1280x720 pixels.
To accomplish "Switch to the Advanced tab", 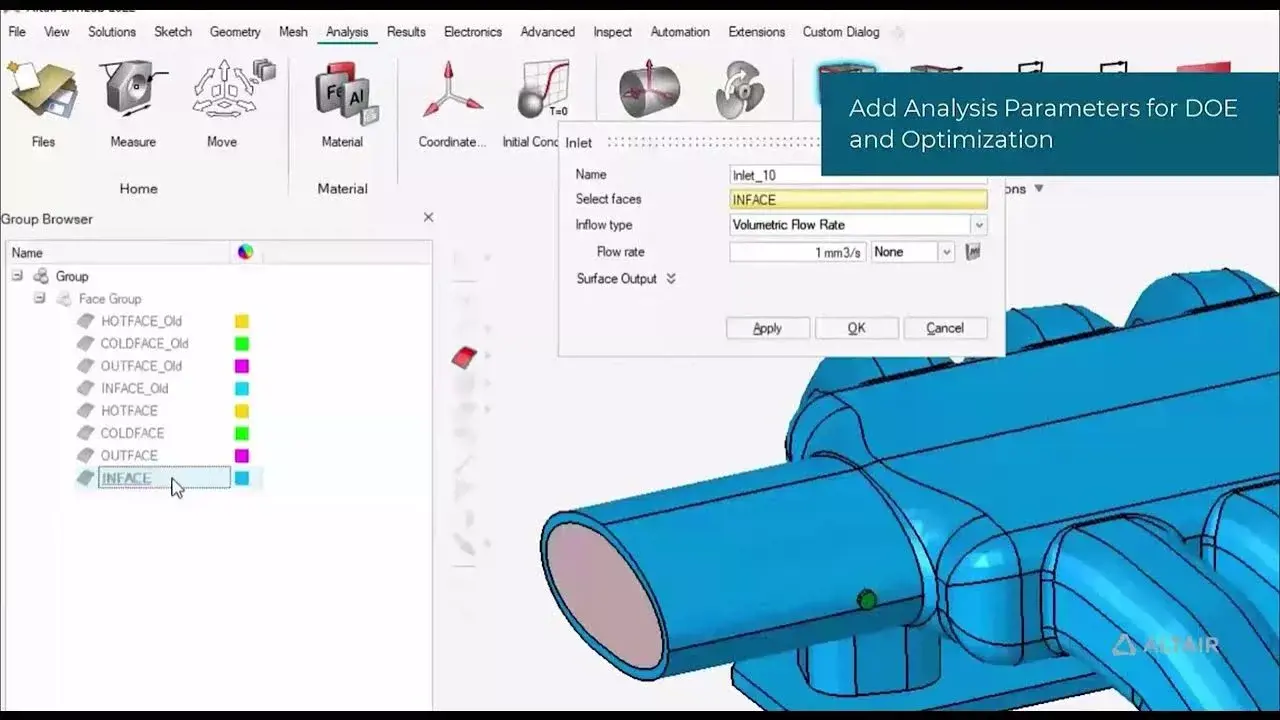I will click(548, 32).
